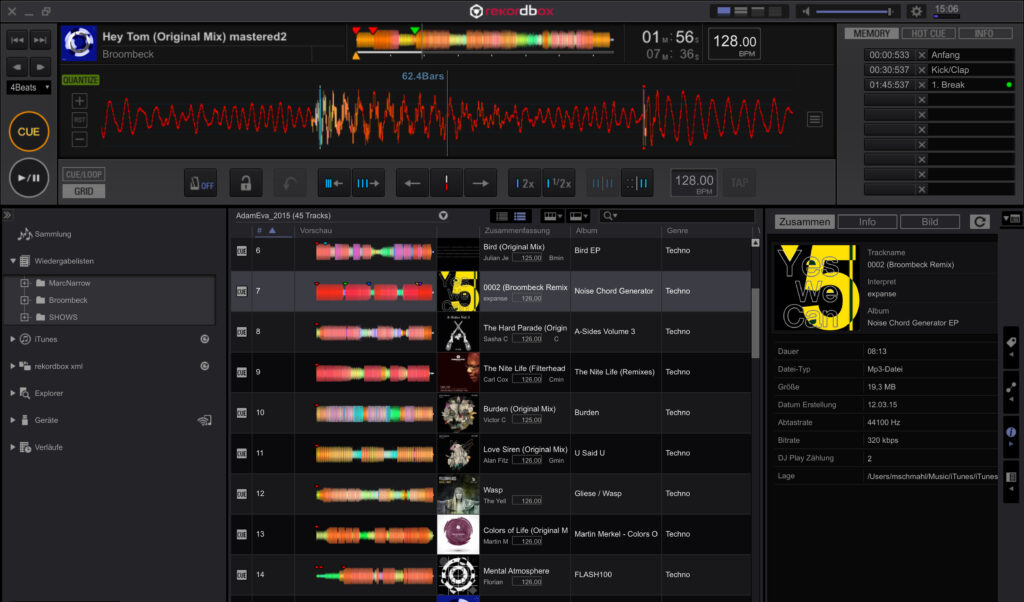This screenshot has height=602, width=1024.
Task: Switch to CUE/LOOP mode
Action: point(84,174)
